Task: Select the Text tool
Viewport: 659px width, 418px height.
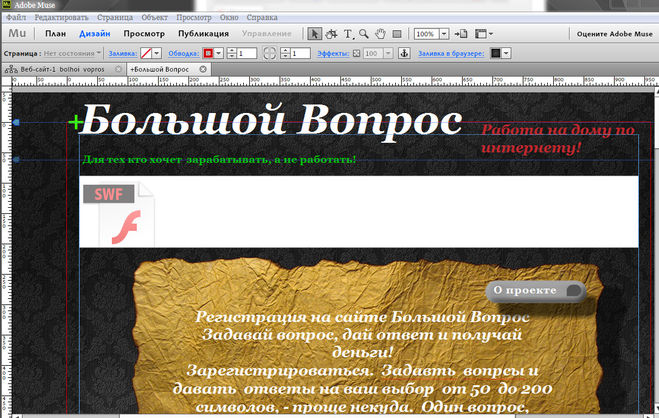Action: coord(348,34)
